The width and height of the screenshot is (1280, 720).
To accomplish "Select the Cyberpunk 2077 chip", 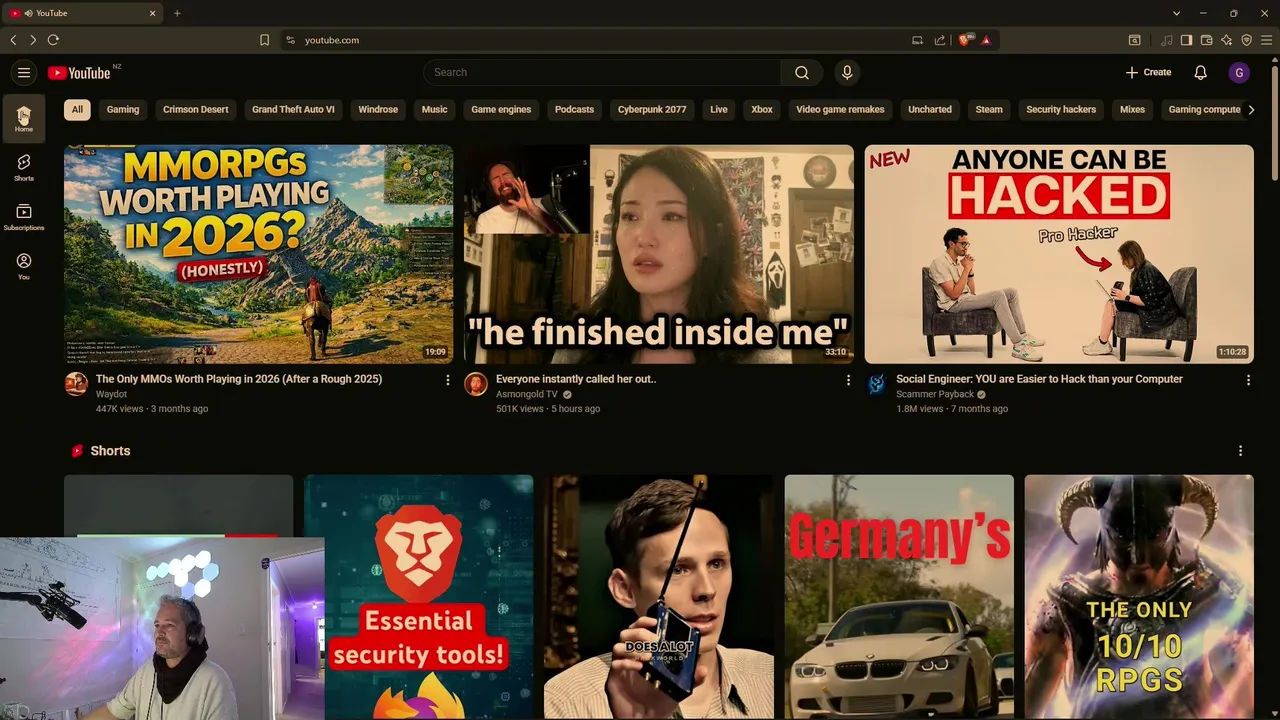I will click(x=652, y=109).
